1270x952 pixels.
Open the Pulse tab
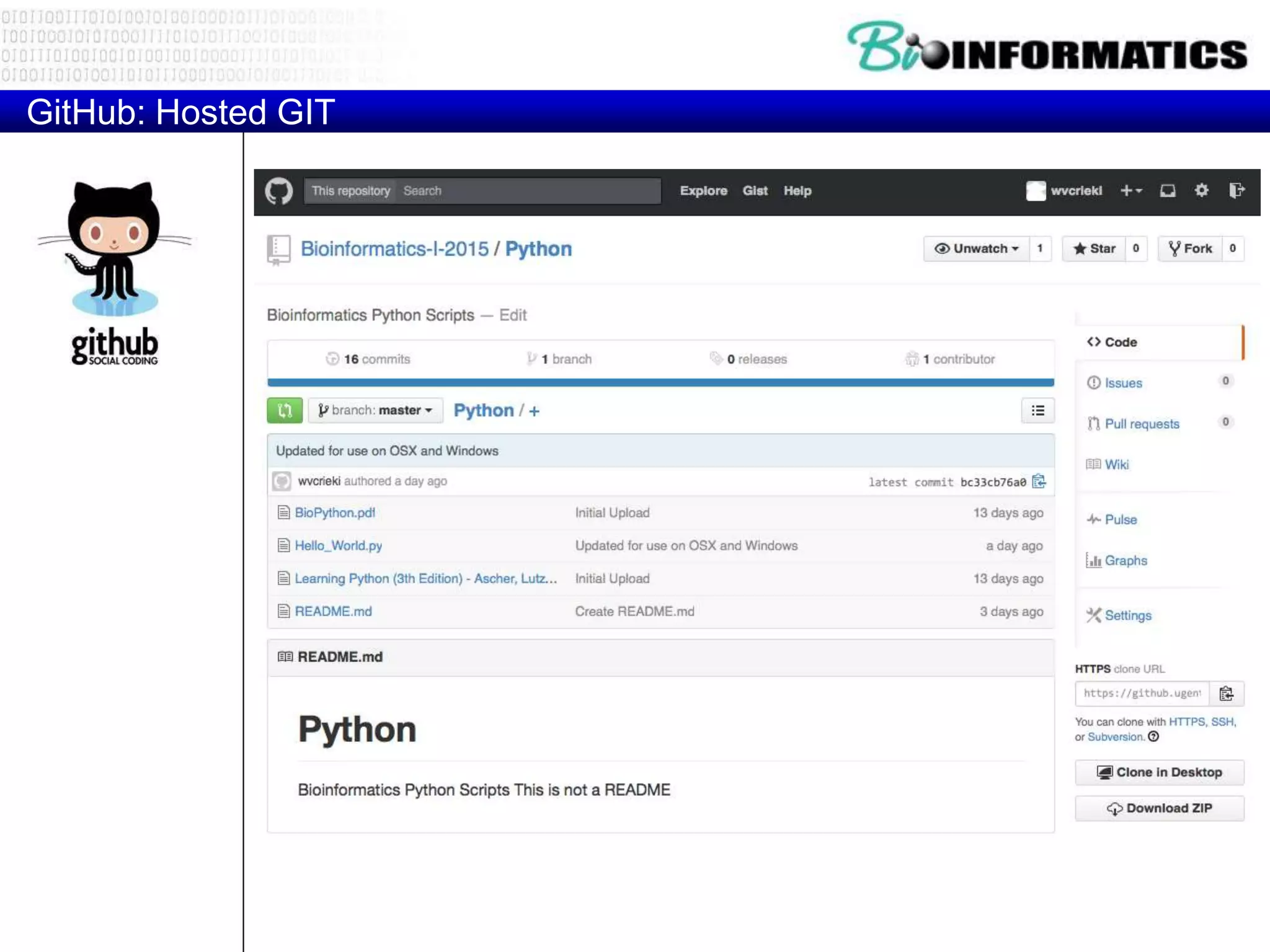tap(1111, 519)
